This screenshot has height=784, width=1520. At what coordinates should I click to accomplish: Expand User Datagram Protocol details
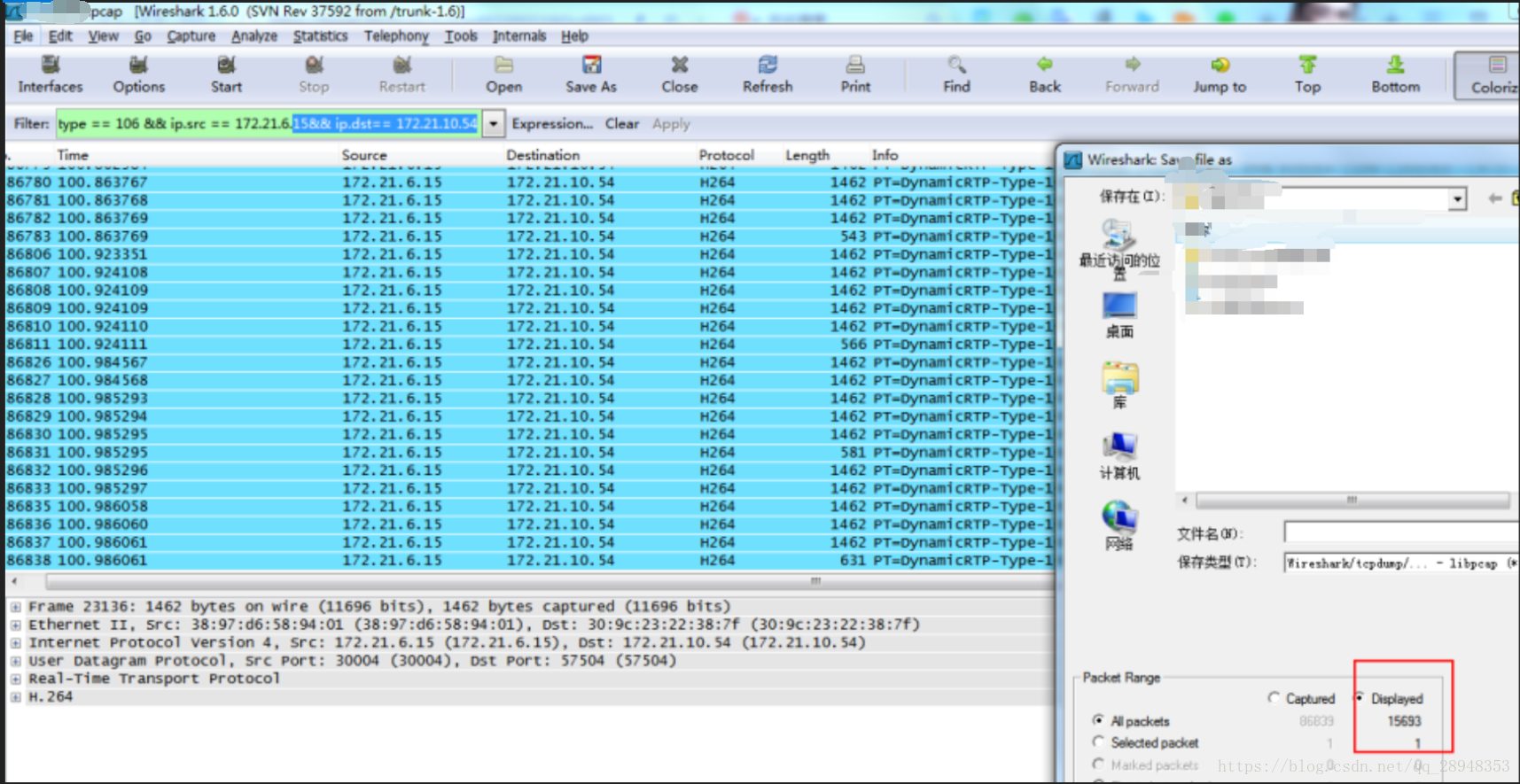point(15,661)
